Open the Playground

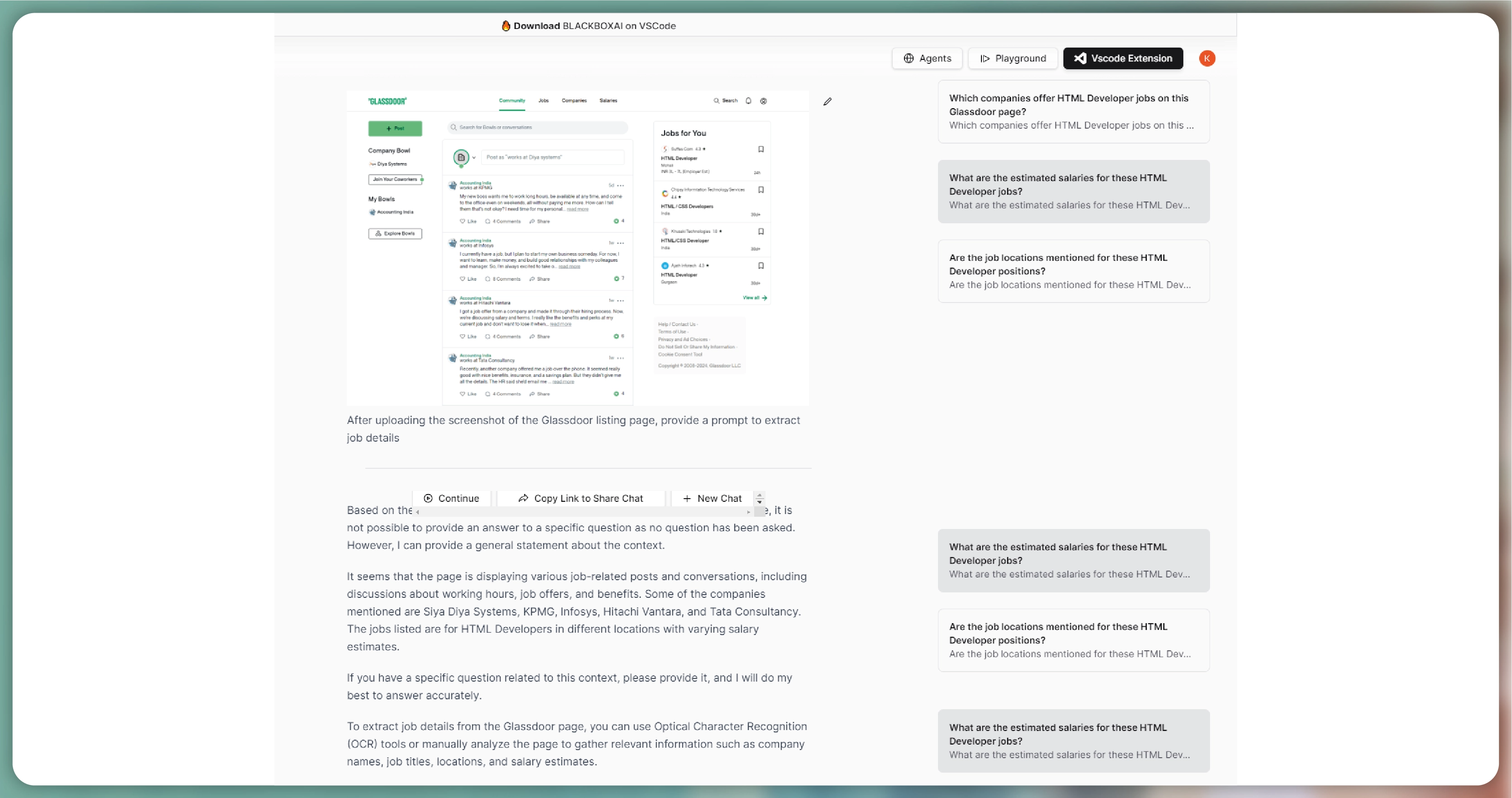point(1013,58)
